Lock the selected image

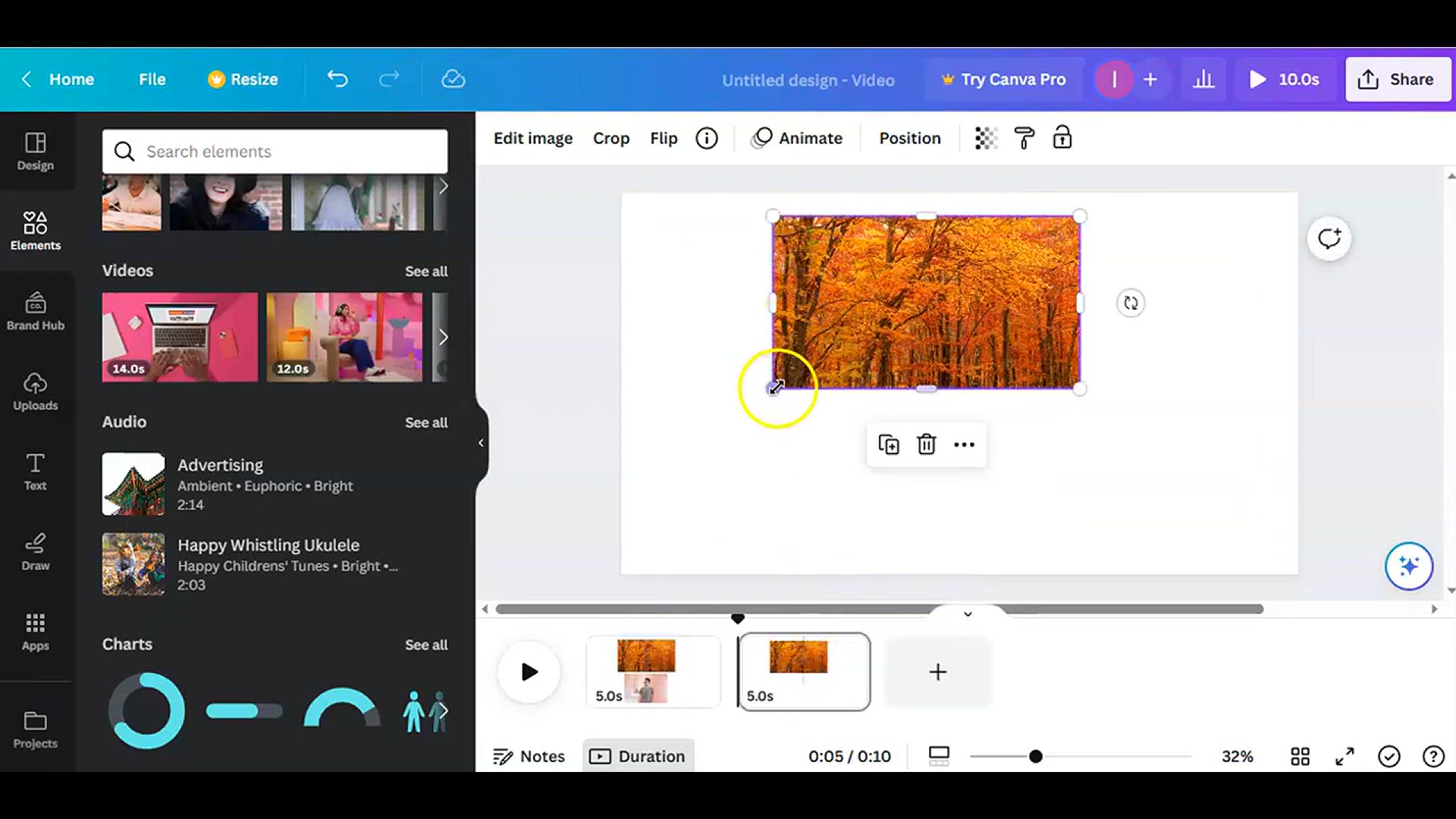point(1062,139)
